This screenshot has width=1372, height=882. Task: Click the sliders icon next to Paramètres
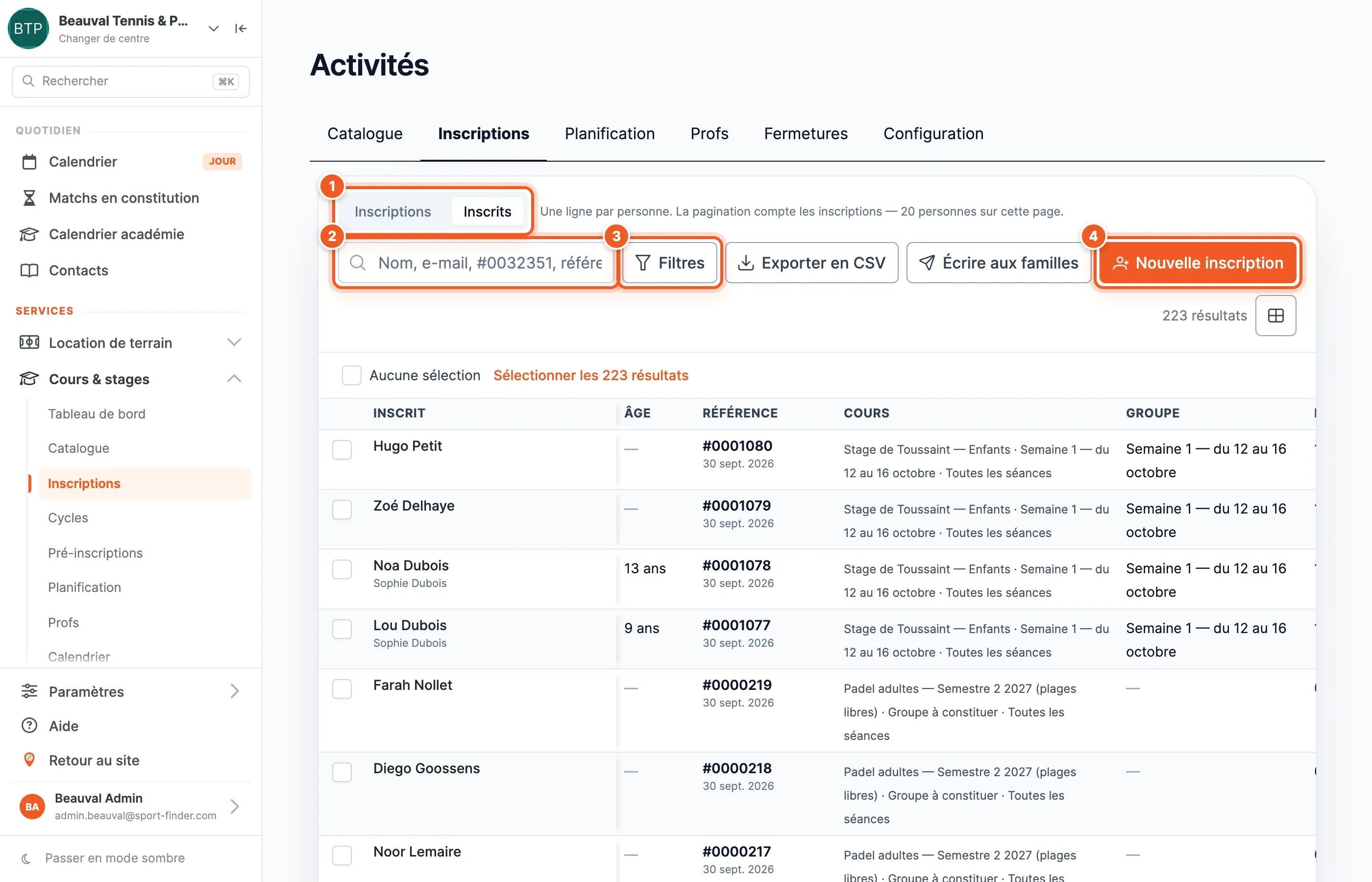(29, 691)
